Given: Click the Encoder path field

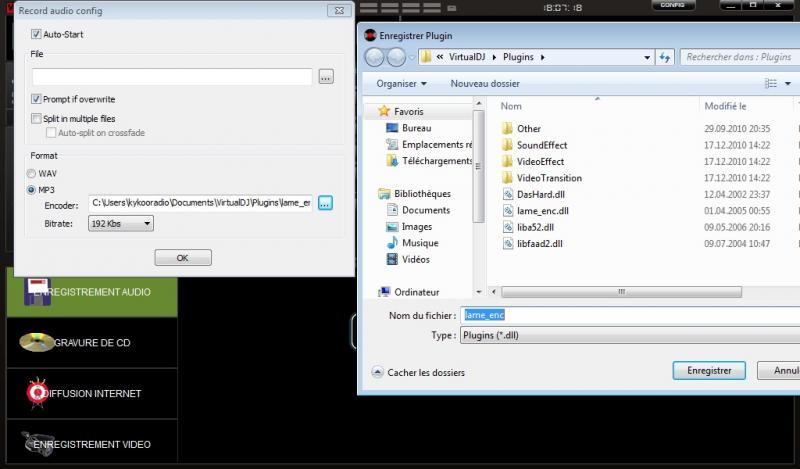Looking at the screenshot, I should coord(200,203).
